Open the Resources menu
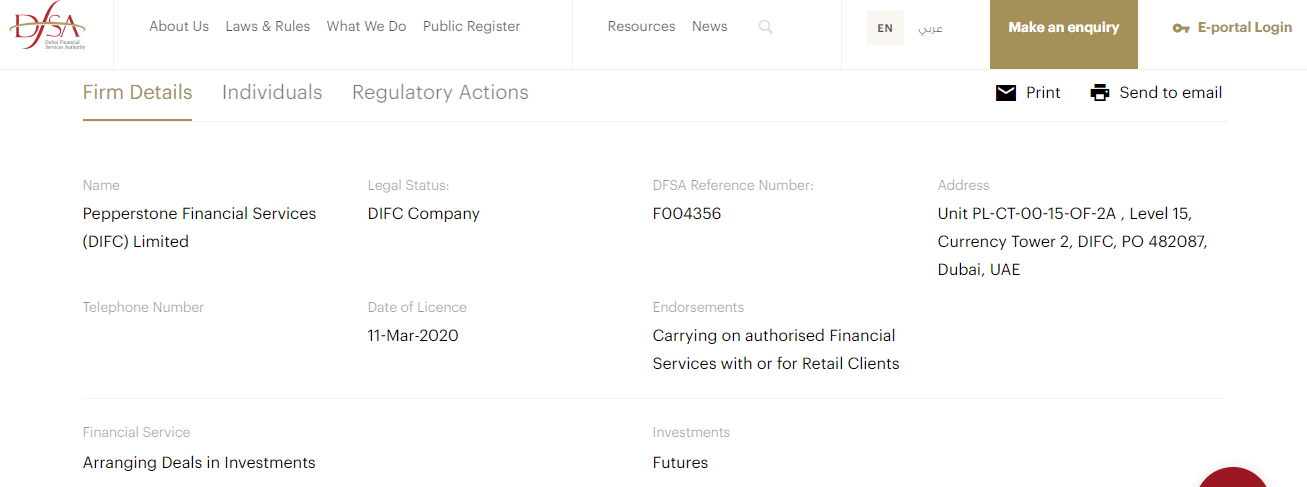Image resolution: width=1307 pixels, height=487 pixels. (641, 27)
